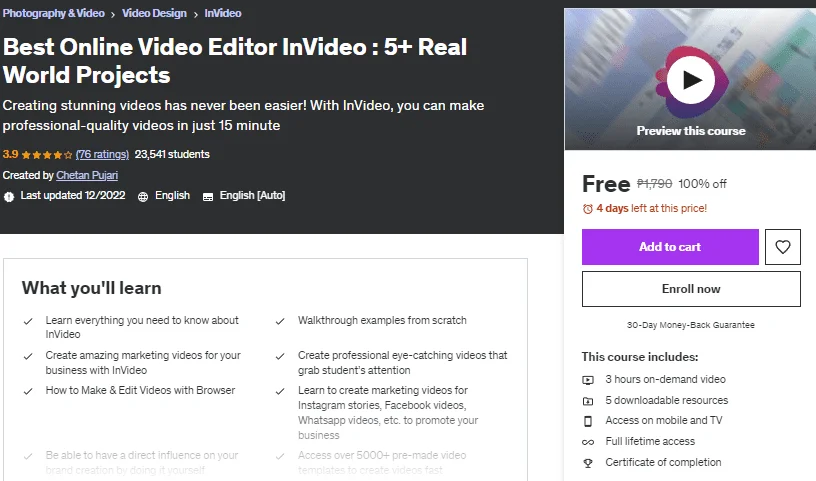View the 76 ratings link
The image size is (816, 481).
(102, 154)
